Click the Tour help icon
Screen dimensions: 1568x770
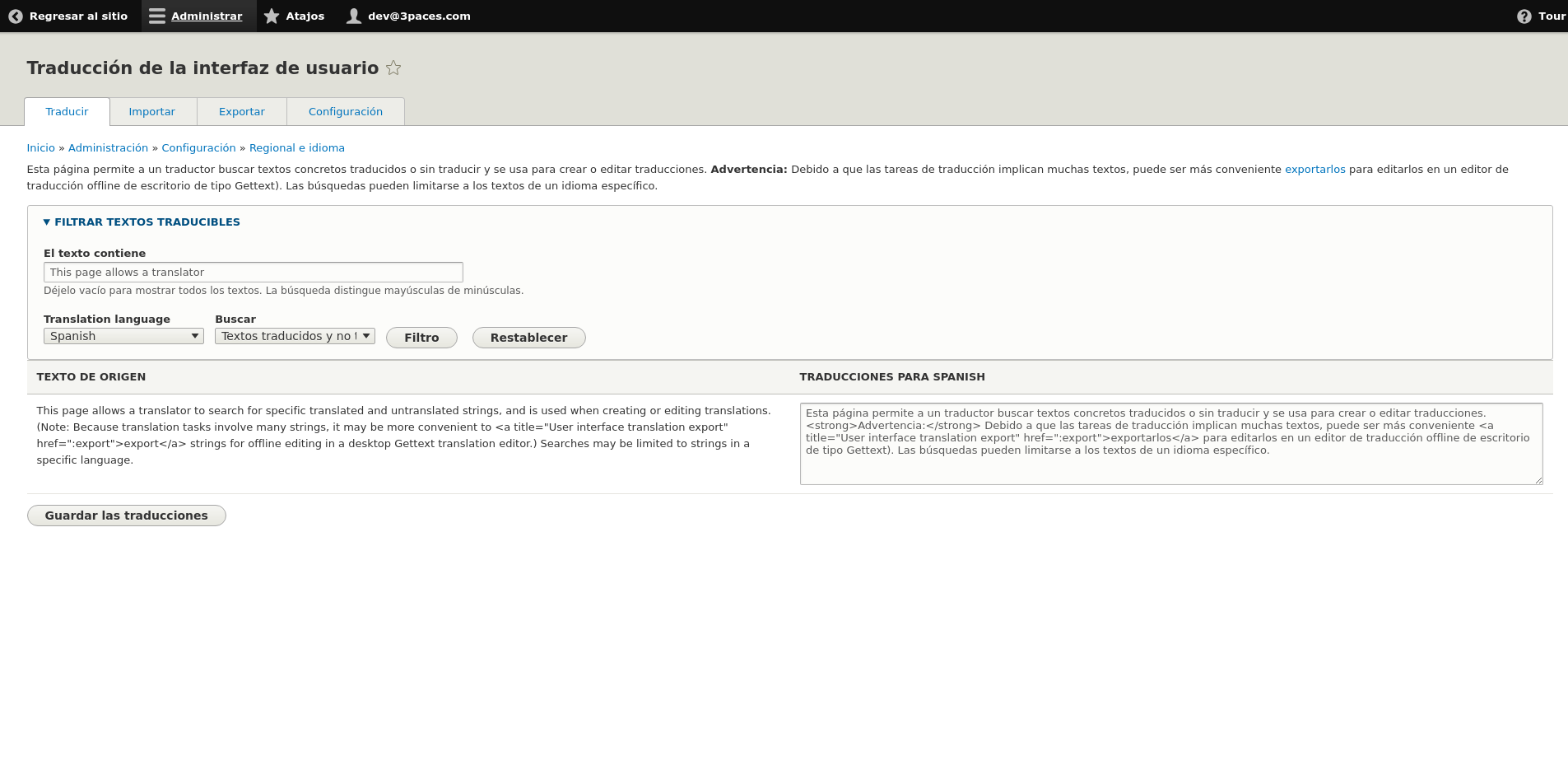pos(1524,16)
